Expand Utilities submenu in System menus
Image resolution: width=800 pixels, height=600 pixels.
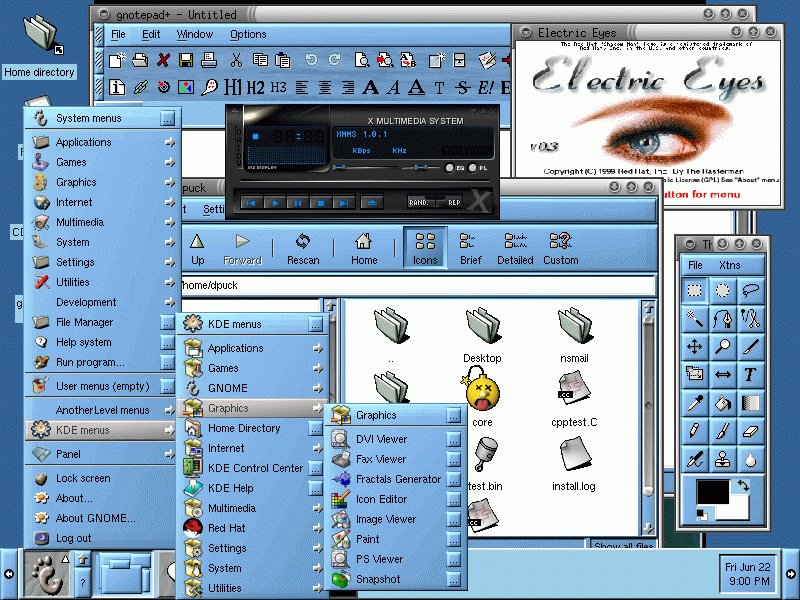[x=102, y=282]
